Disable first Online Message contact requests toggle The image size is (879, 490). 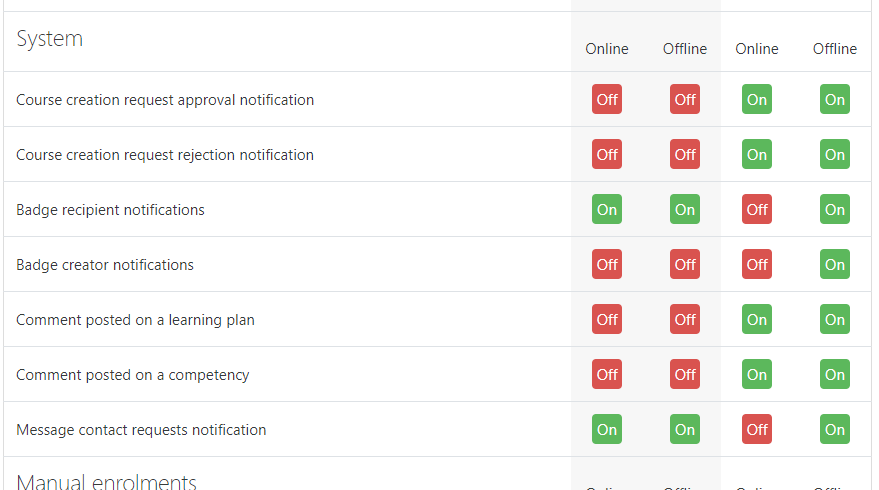pos(607,429)
